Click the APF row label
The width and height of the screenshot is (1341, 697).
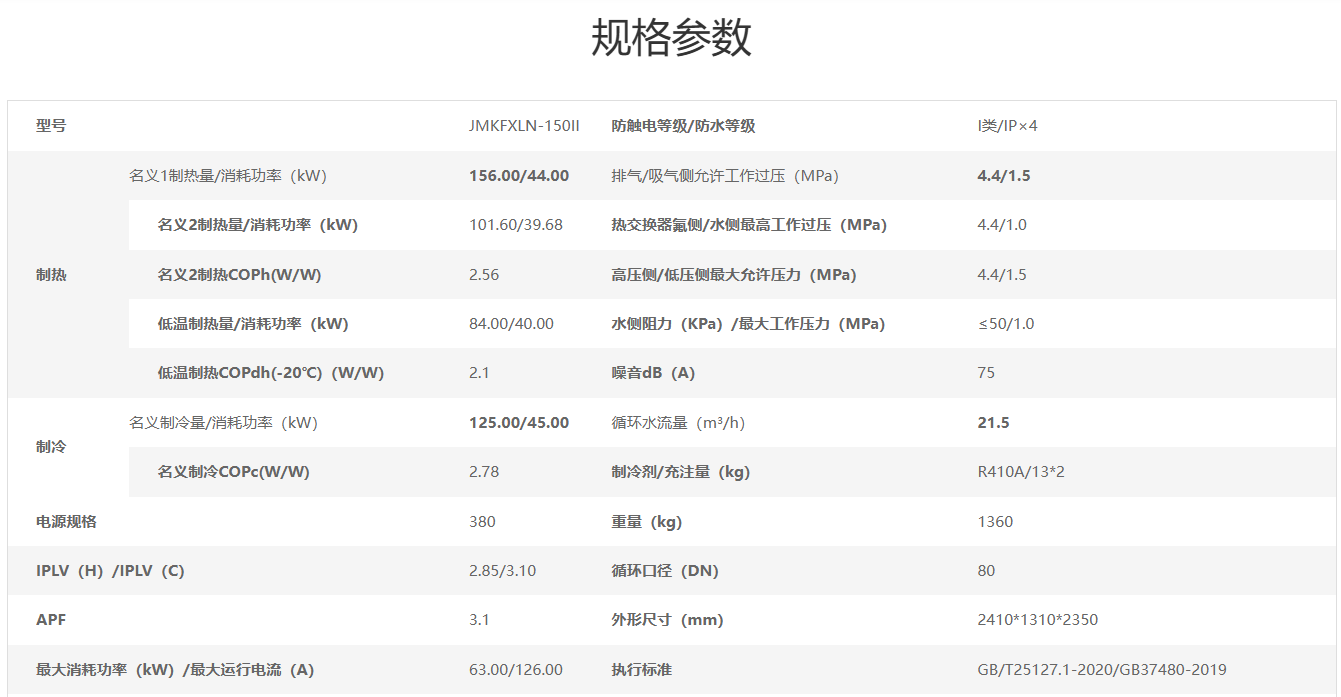[x=51, y=620]
